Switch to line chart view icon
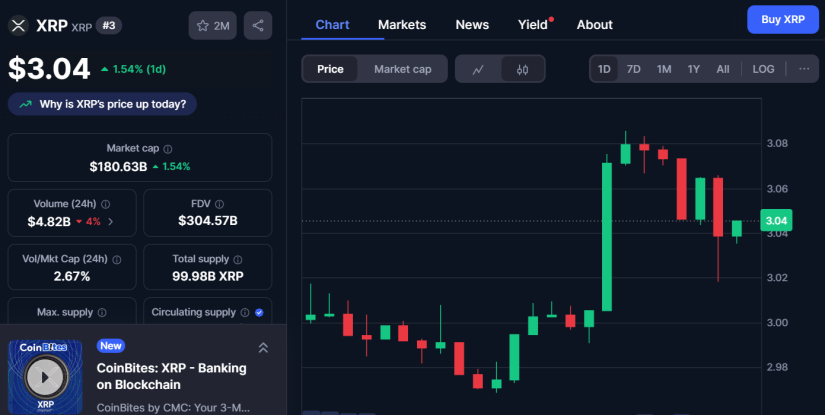This screenshot has height=415, width=825. click(478, 69)
